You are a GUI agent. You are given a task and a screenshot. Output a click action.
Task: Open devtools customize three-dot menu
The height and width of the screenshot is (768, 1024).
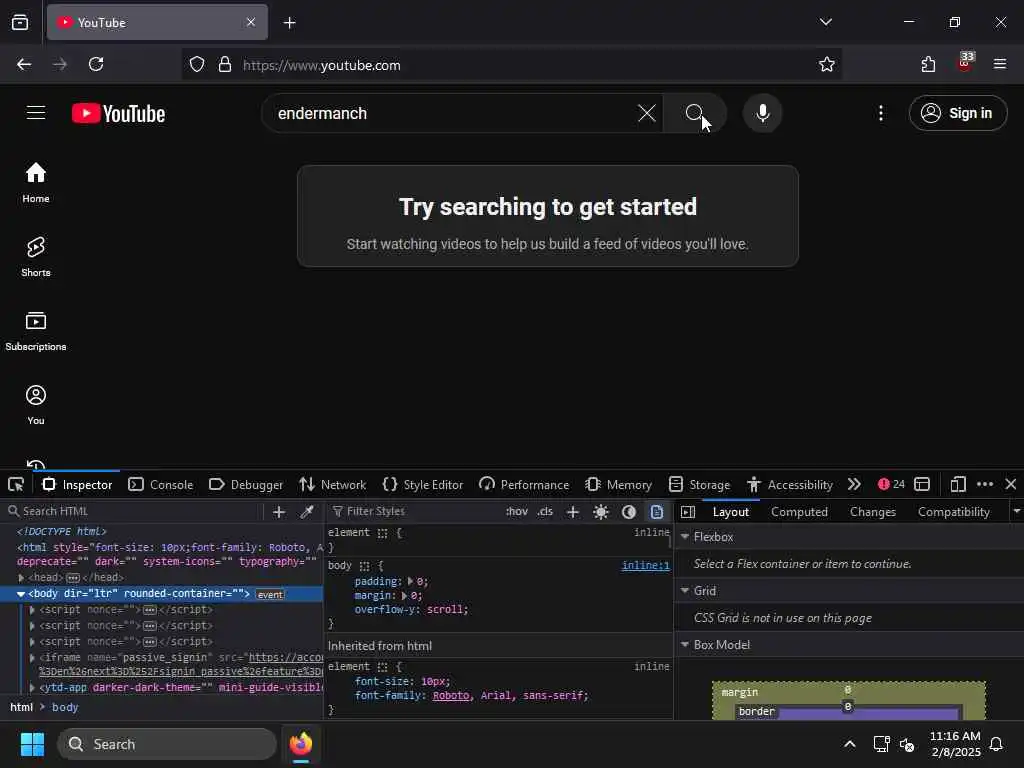click(x=985, y=485)
